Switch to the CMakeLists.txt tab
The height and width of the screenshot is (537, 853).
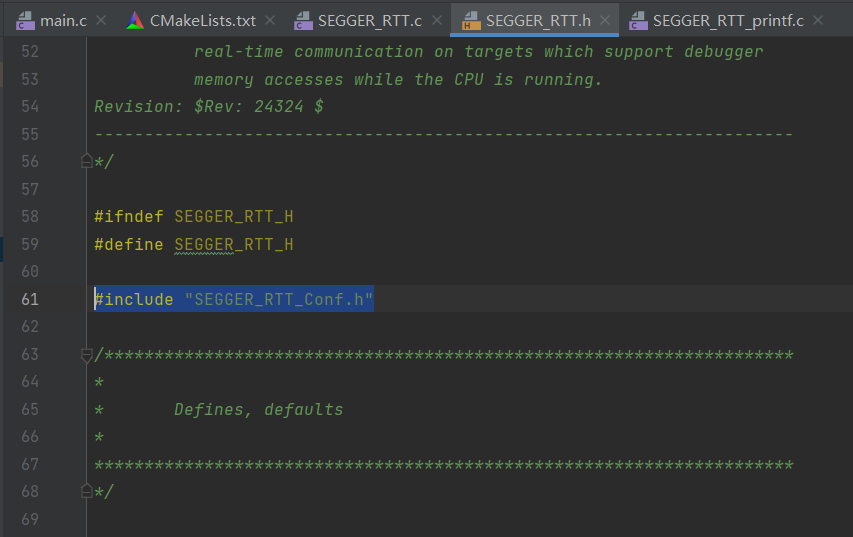203,20
